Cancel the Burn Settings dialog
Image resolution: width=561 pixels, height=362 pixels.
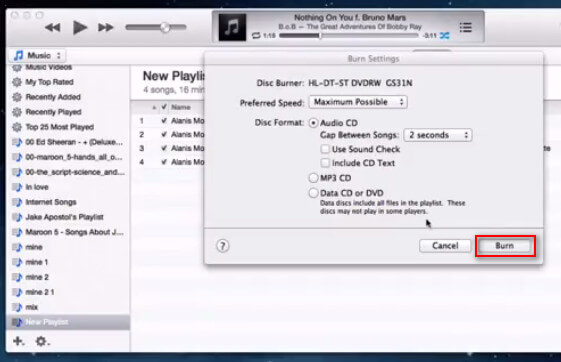pyautogui.click(x=445, y=246)
